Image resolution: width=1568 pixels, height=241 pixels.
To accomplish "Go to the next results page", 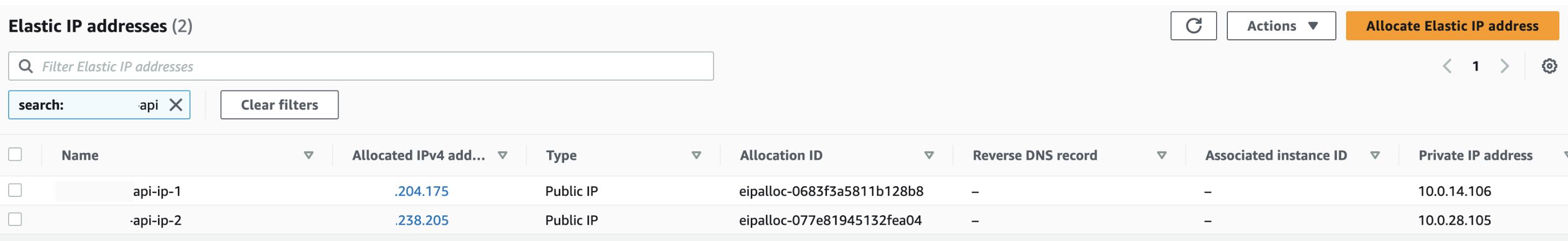I will pos(1504,66).
